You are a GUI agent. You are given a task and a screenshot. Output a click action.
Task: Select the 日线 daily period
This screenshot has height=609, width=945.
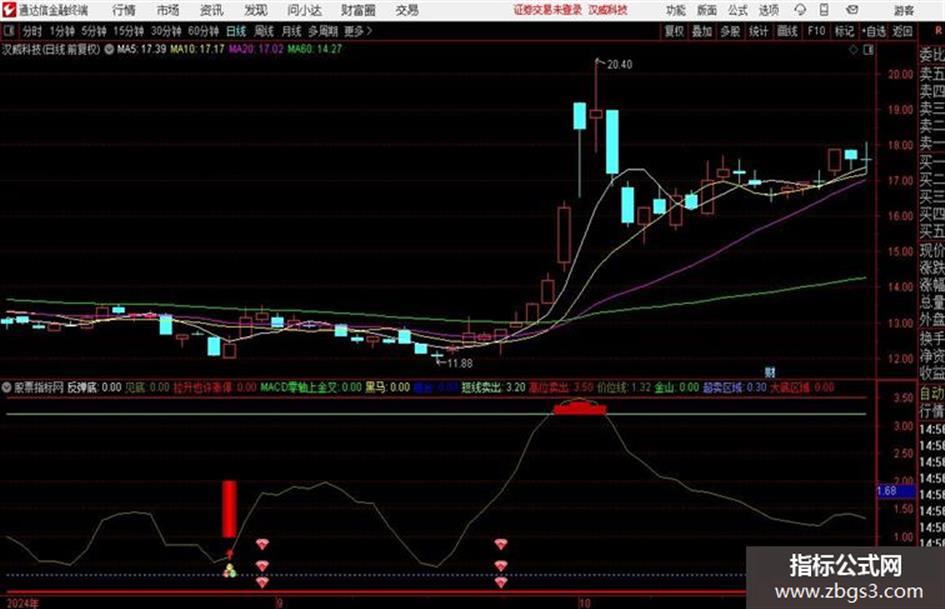pos(236,31)
